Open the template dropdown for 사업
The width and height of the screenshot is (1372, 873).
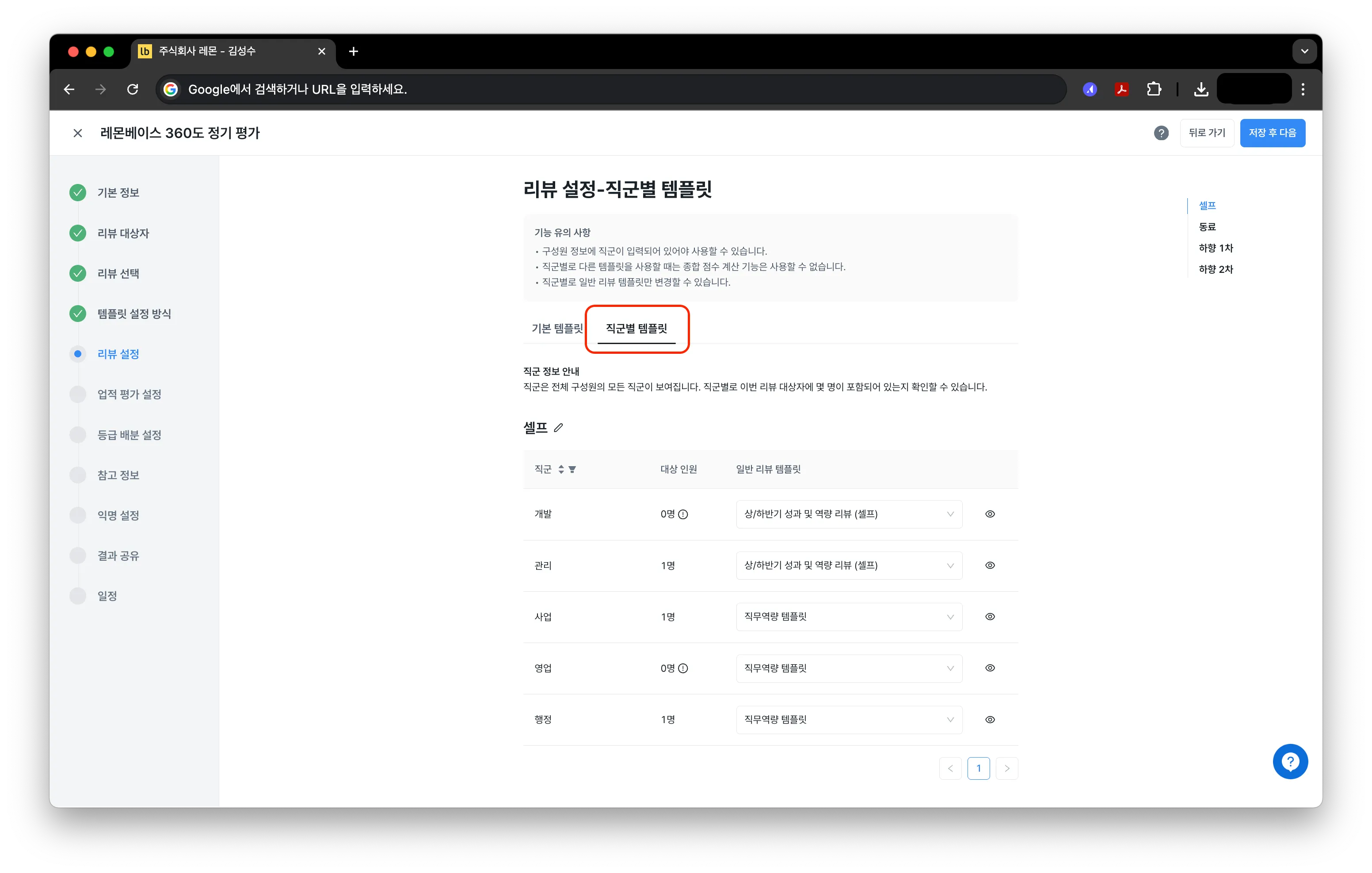click(849, 617)
